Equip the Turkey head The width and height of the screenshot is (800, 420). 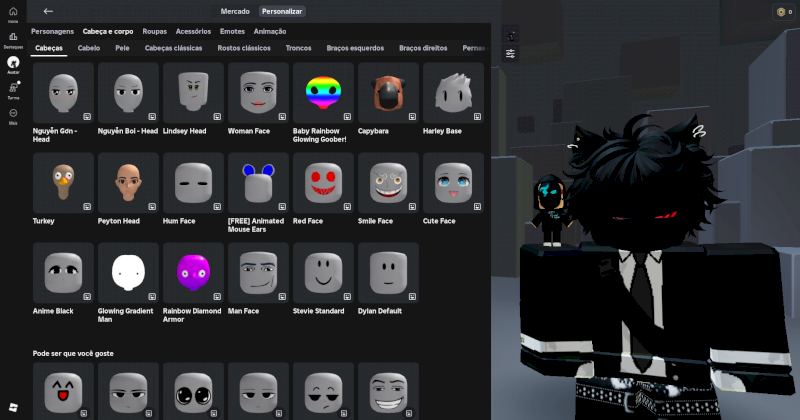click(x=63, y=183)
